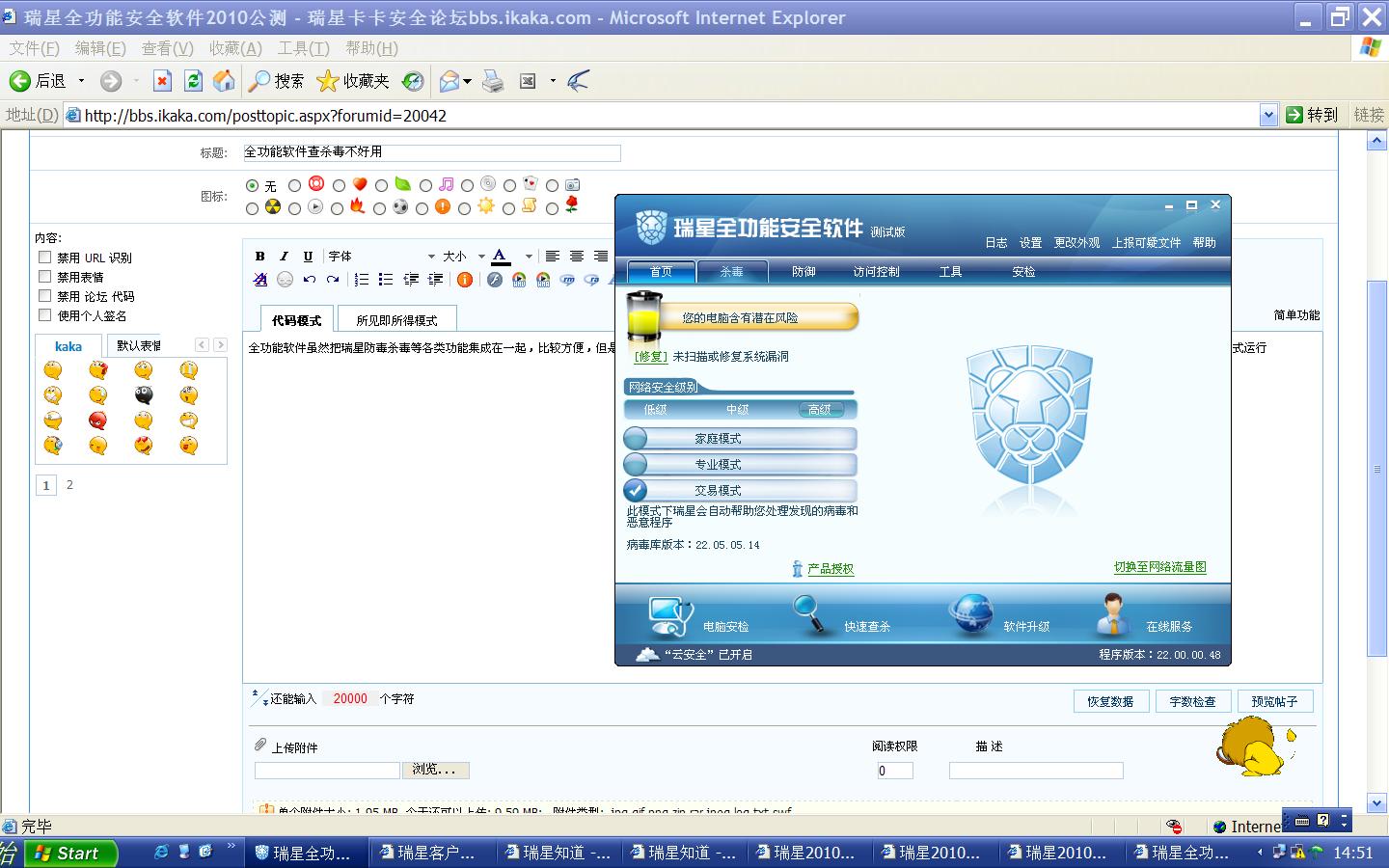This screenshot has height=868, width=1389.
Task: Insert the red angry kaka emoticon
Action: click(x=97, y=420)
